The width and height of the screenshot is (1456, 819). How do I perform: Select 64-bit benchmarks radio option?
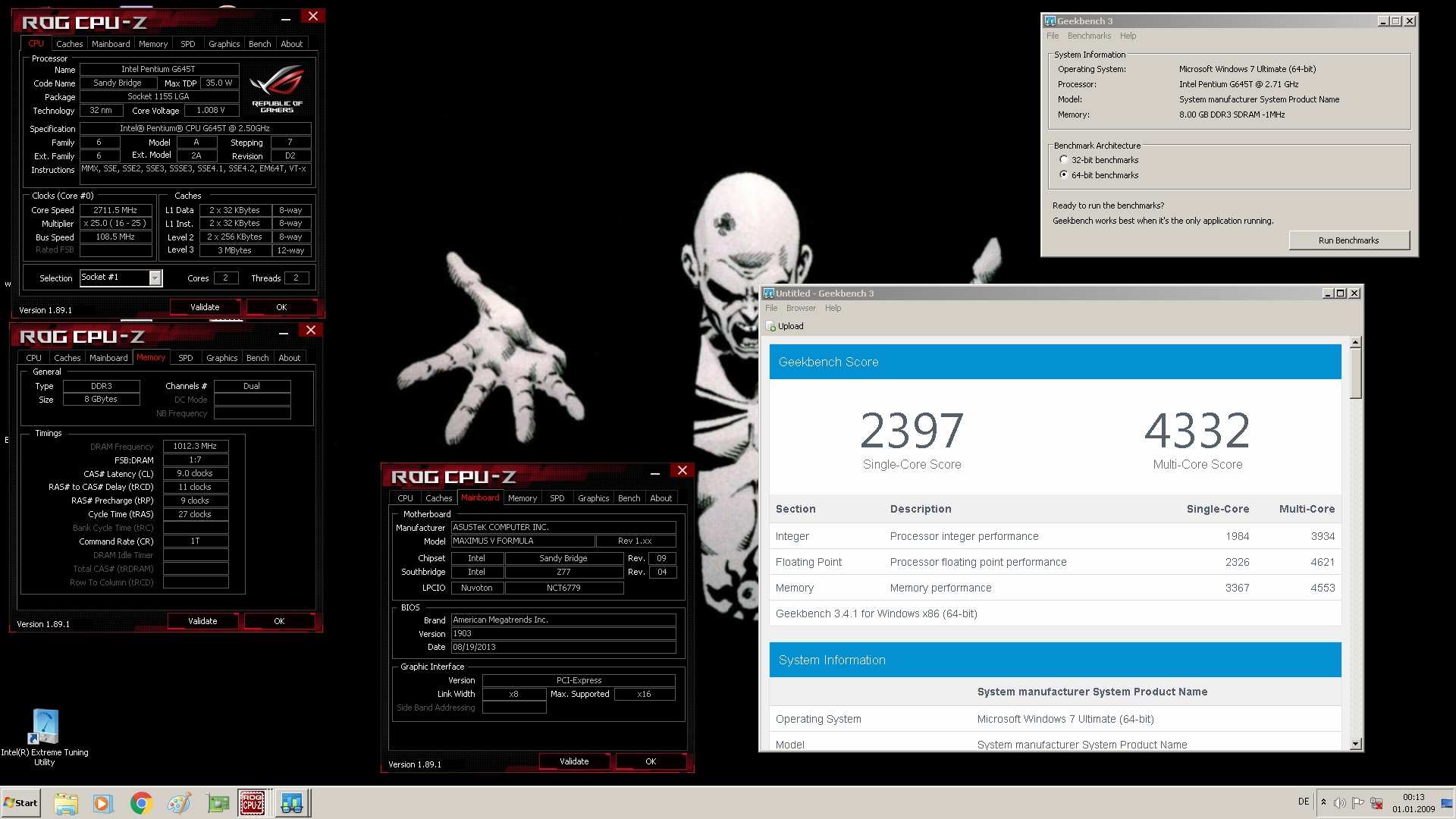[x=1064, y=175]
